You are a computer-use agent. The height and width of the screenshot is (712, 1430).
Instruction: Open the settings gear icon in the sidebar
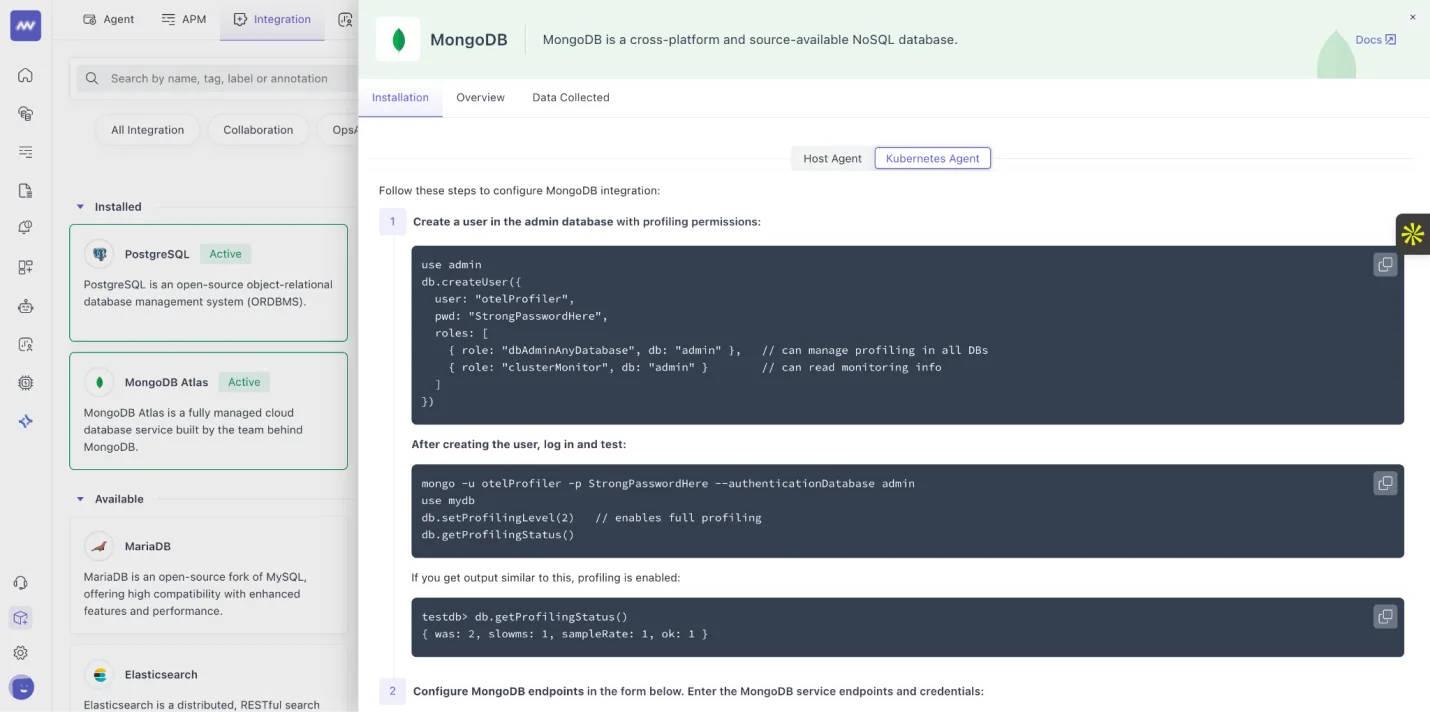pyautogui.click(x=20, y=653)
